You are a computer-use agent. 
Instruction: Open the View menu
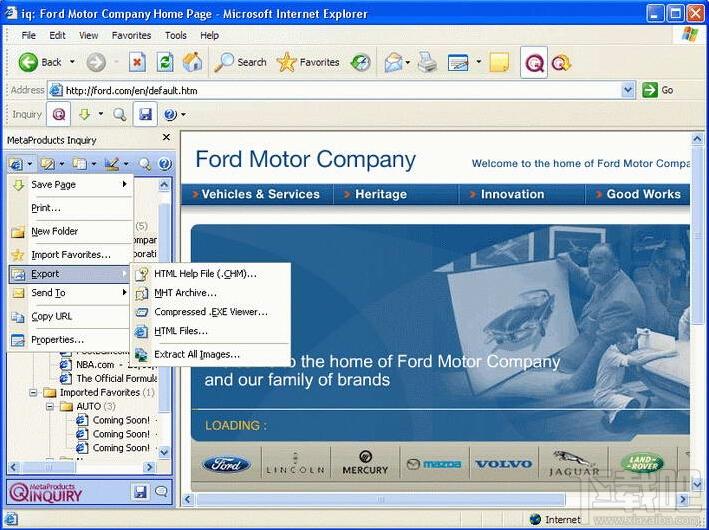point(89,35)
